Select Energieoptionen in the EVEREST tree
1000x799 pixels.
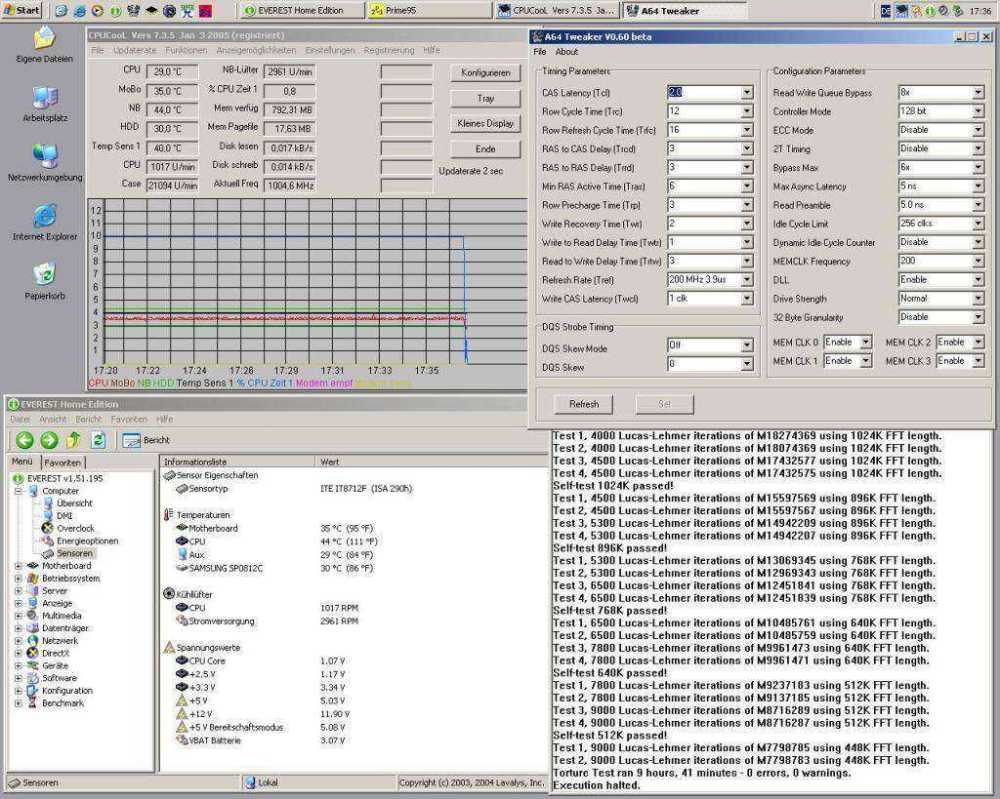87,541
